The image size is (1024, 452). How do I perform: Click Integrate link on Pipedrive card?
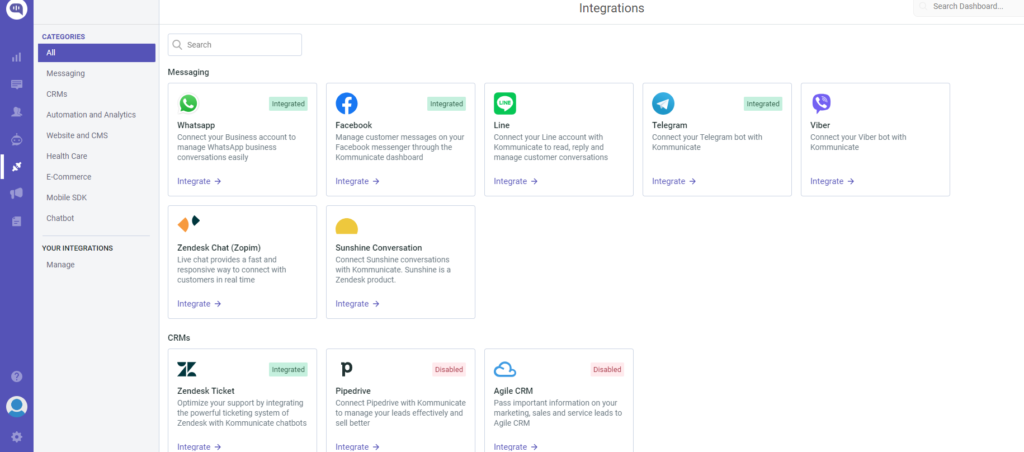tap(357, 447)
